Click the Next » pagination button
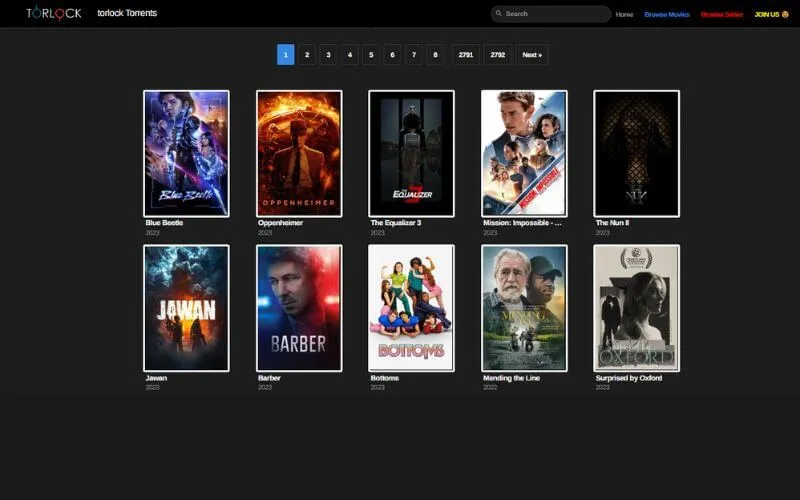 pos(532,55)
